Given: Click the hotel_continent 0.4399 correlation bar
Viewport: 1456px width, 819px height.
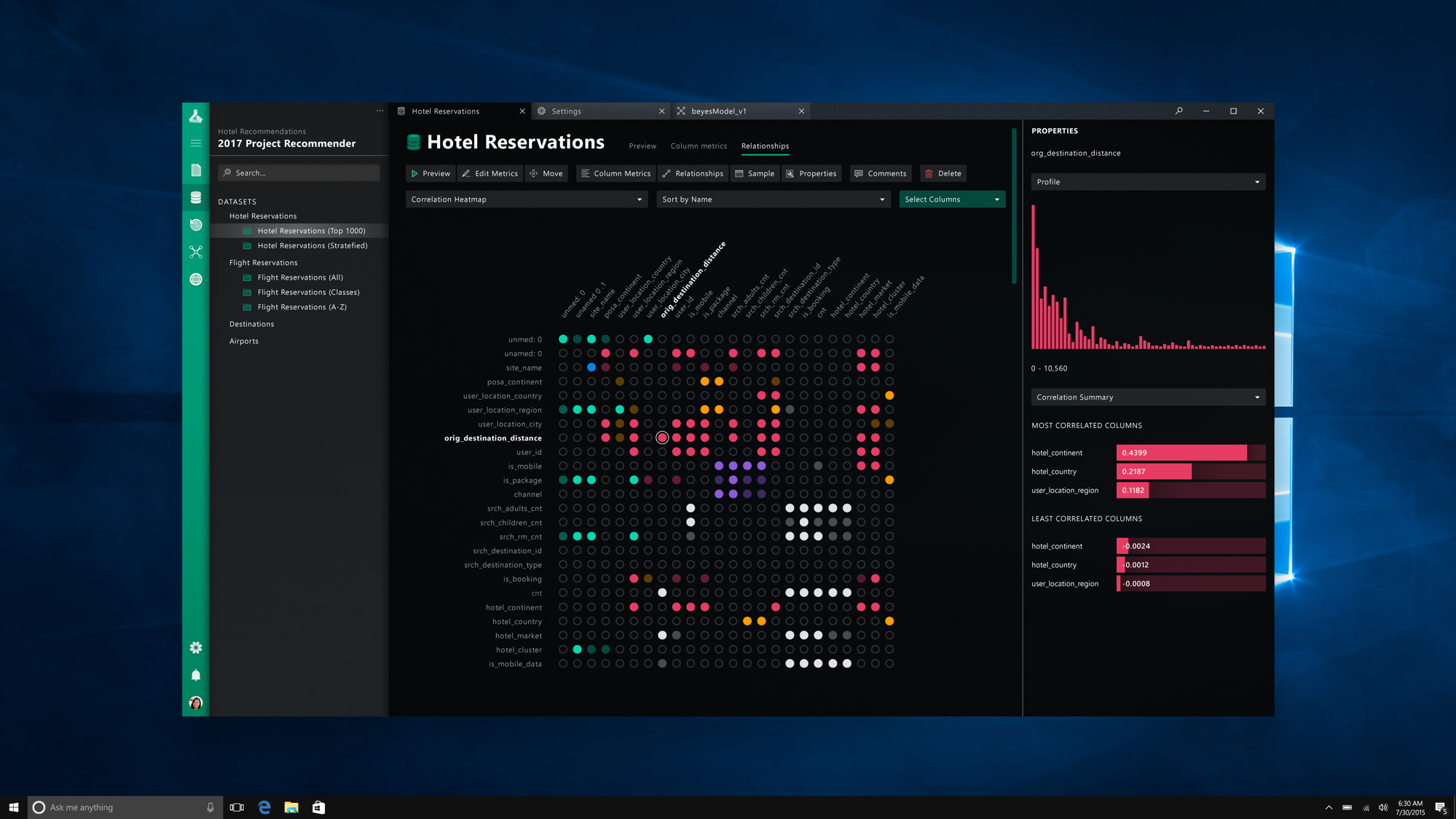Looking at the screenshot, I should [x=1181, y=453].
